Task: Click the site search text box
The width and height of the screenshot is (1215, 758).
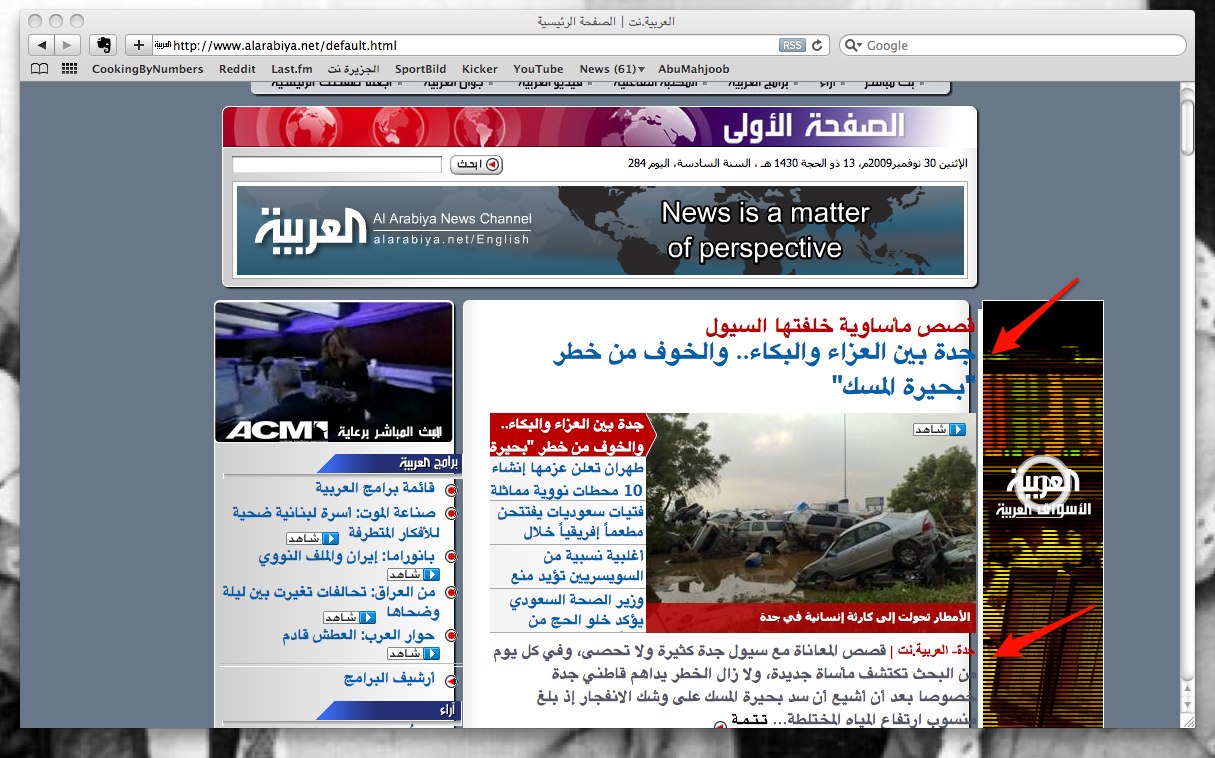Action: [x=337, y=165]
